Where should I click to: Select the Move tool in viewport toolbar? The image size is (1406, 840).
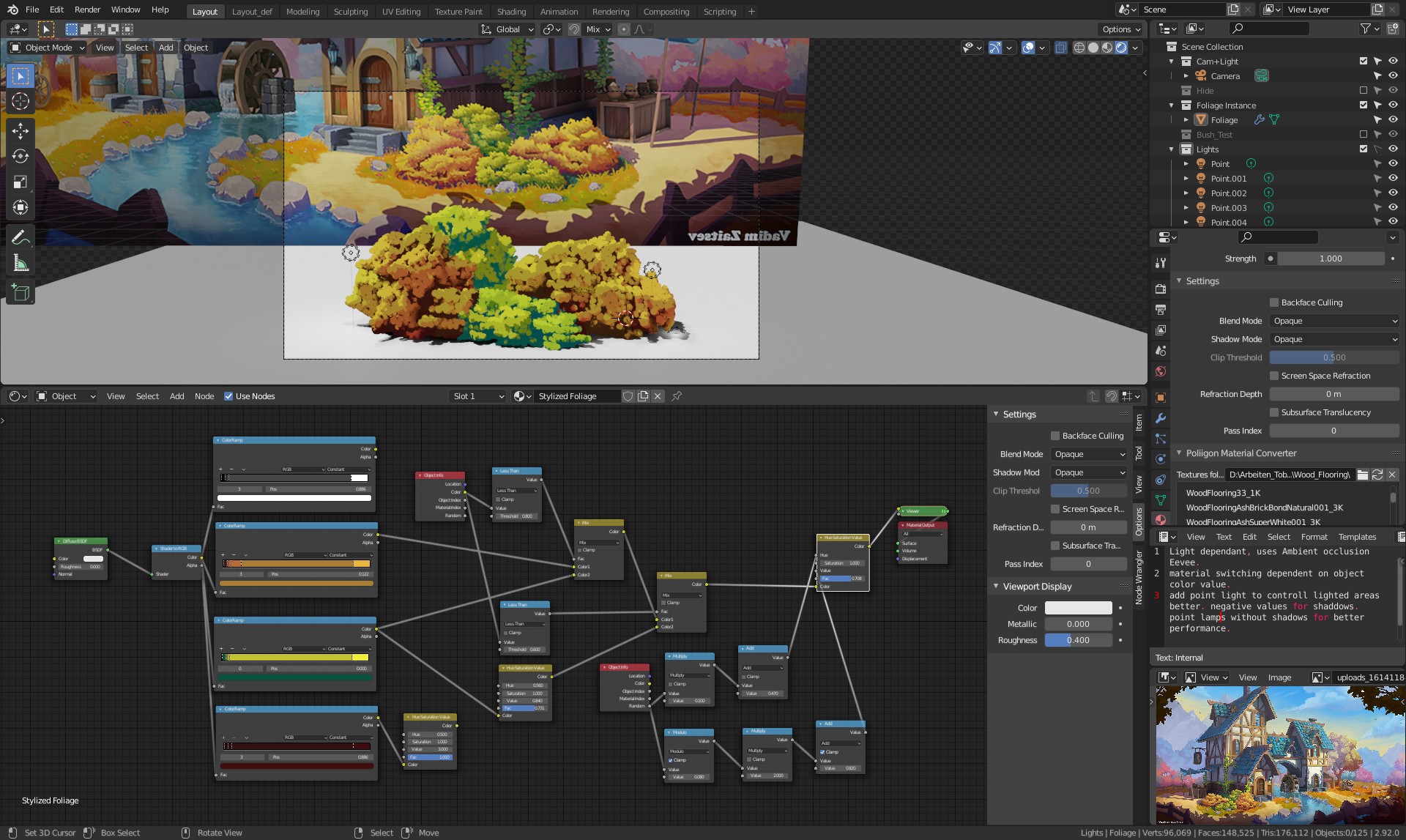21,131
